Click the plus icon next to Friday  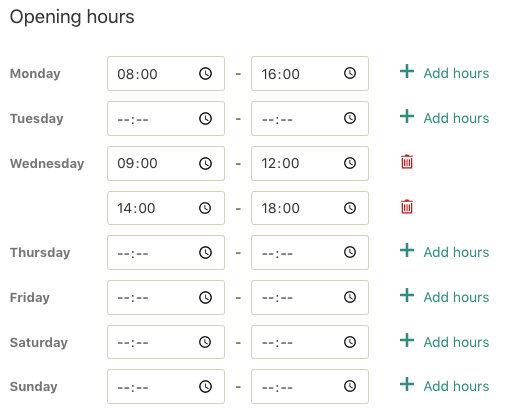[407, 295]
